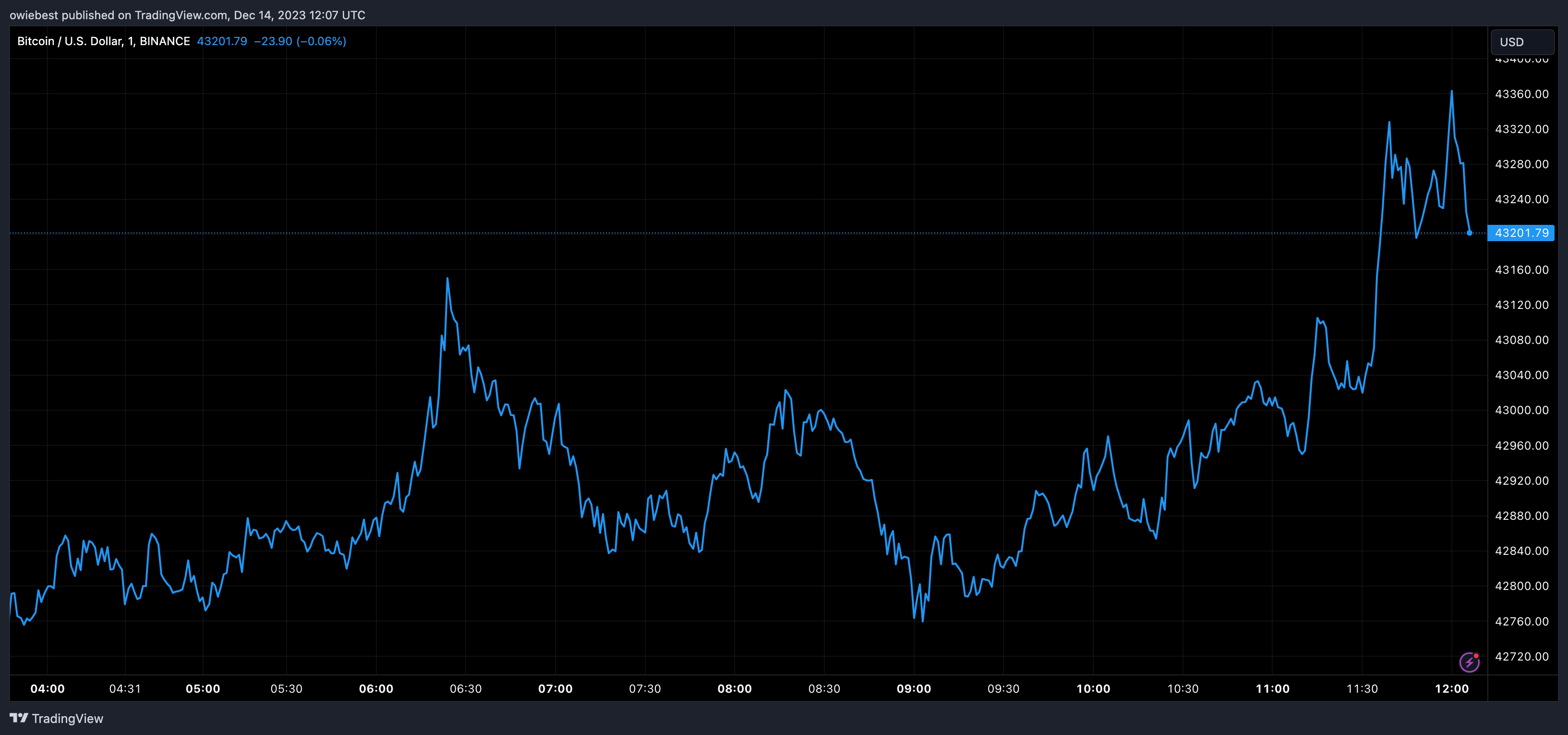Click the published on TradingView.com caption
The image size is (1568, 735).
point(187,14)
